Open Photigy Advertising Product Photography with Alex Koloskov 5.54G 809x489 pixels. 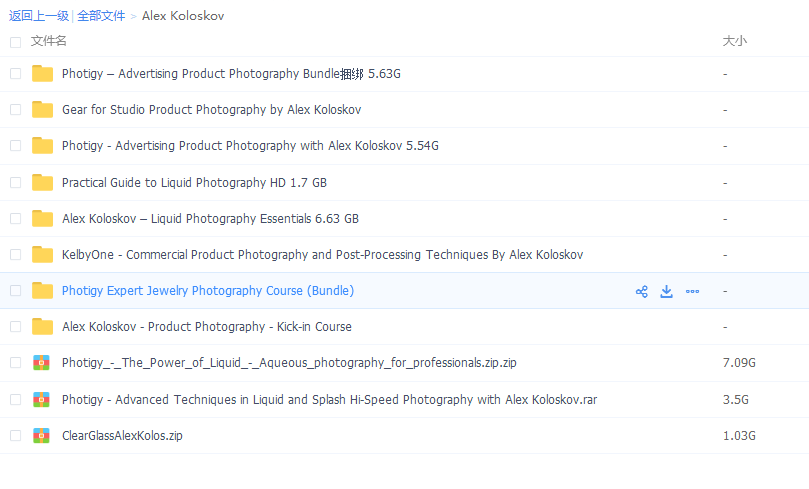coord(250,146)
